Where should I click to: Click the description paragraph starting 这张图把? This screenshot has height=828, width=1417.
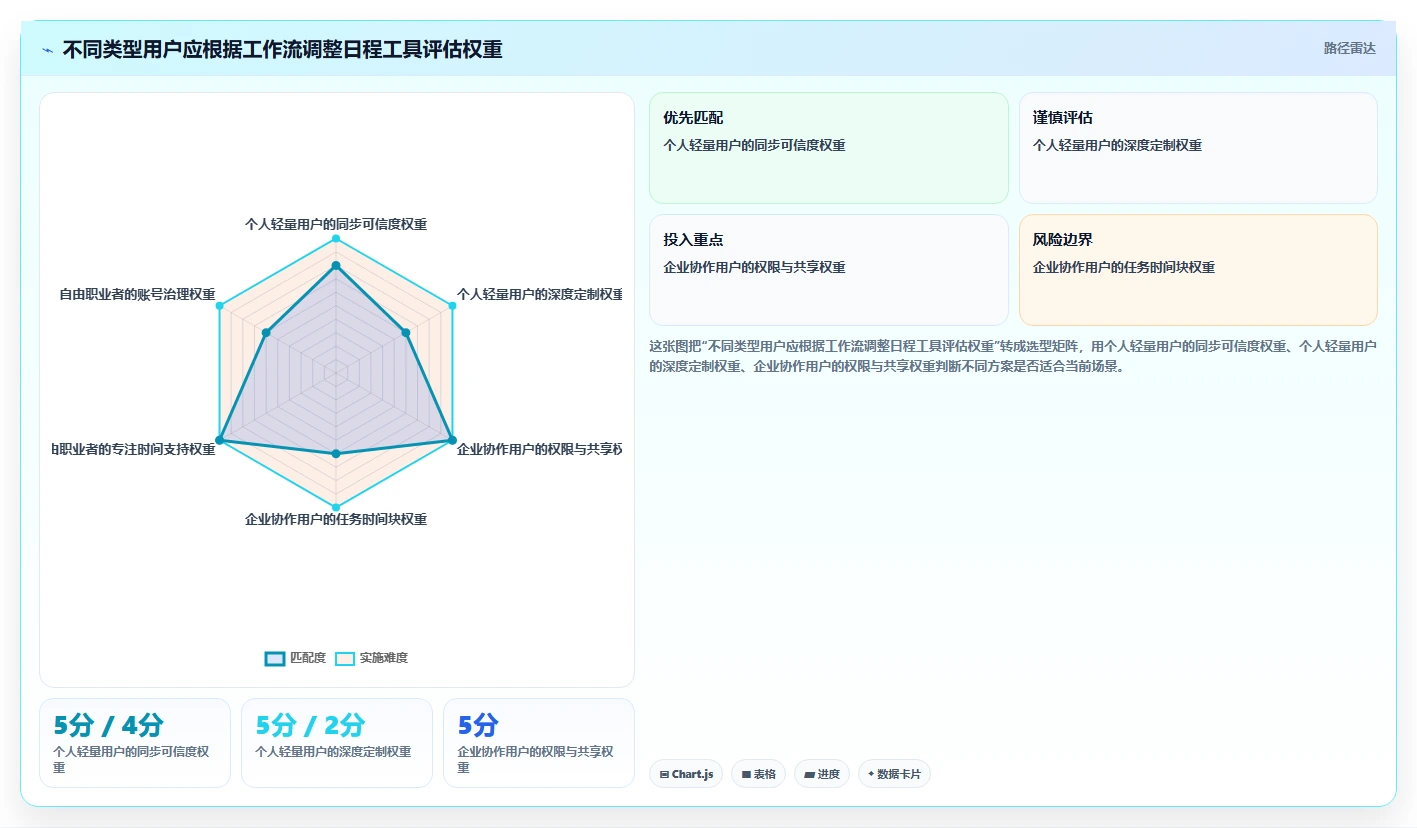click(x=1013, y=356)
